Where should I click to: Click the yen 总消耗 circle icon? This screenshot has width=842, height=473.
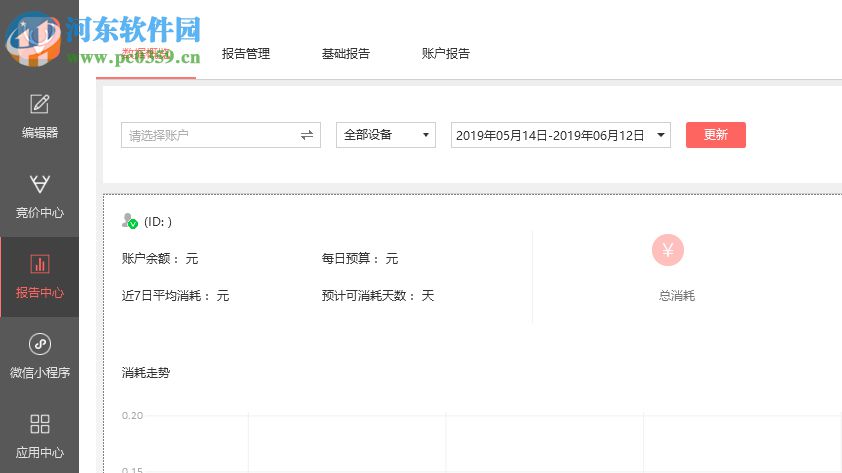tap(667, 250)
